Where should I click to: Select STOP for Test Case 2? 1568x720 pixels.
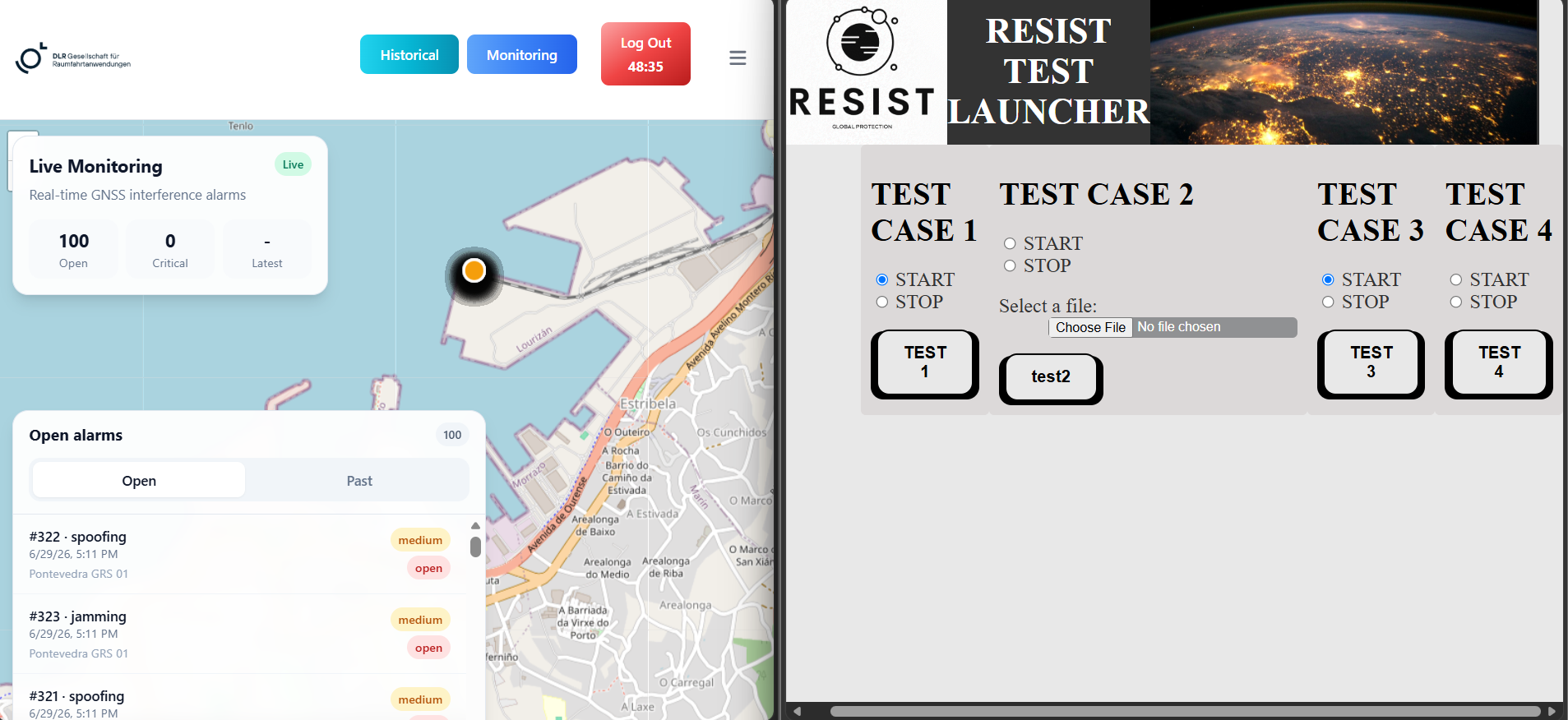tap(1010, 265)
